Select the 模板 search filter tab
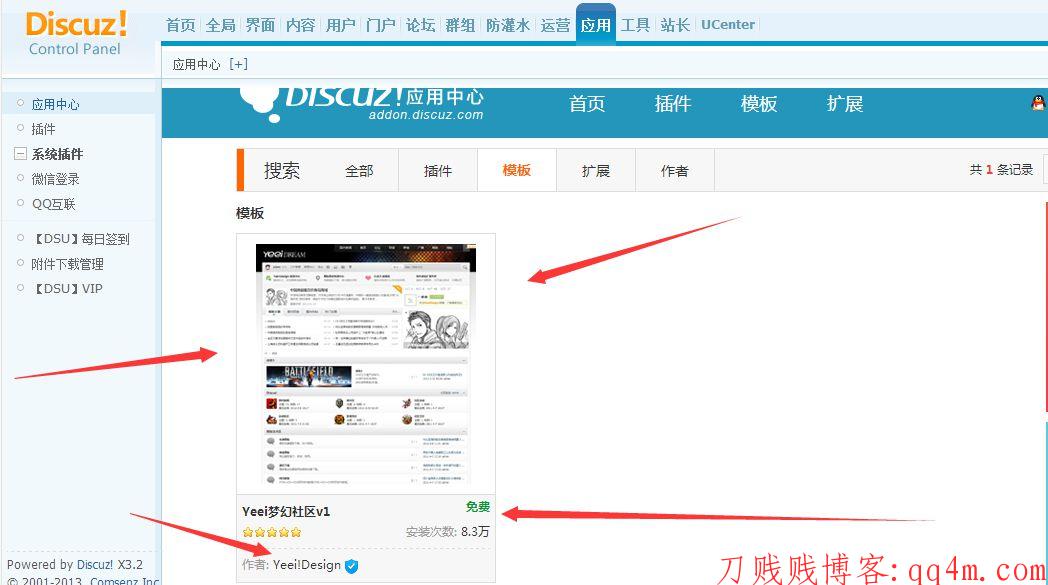The width and height of the screenshot is (1048, 585). (x=517, y=170)
